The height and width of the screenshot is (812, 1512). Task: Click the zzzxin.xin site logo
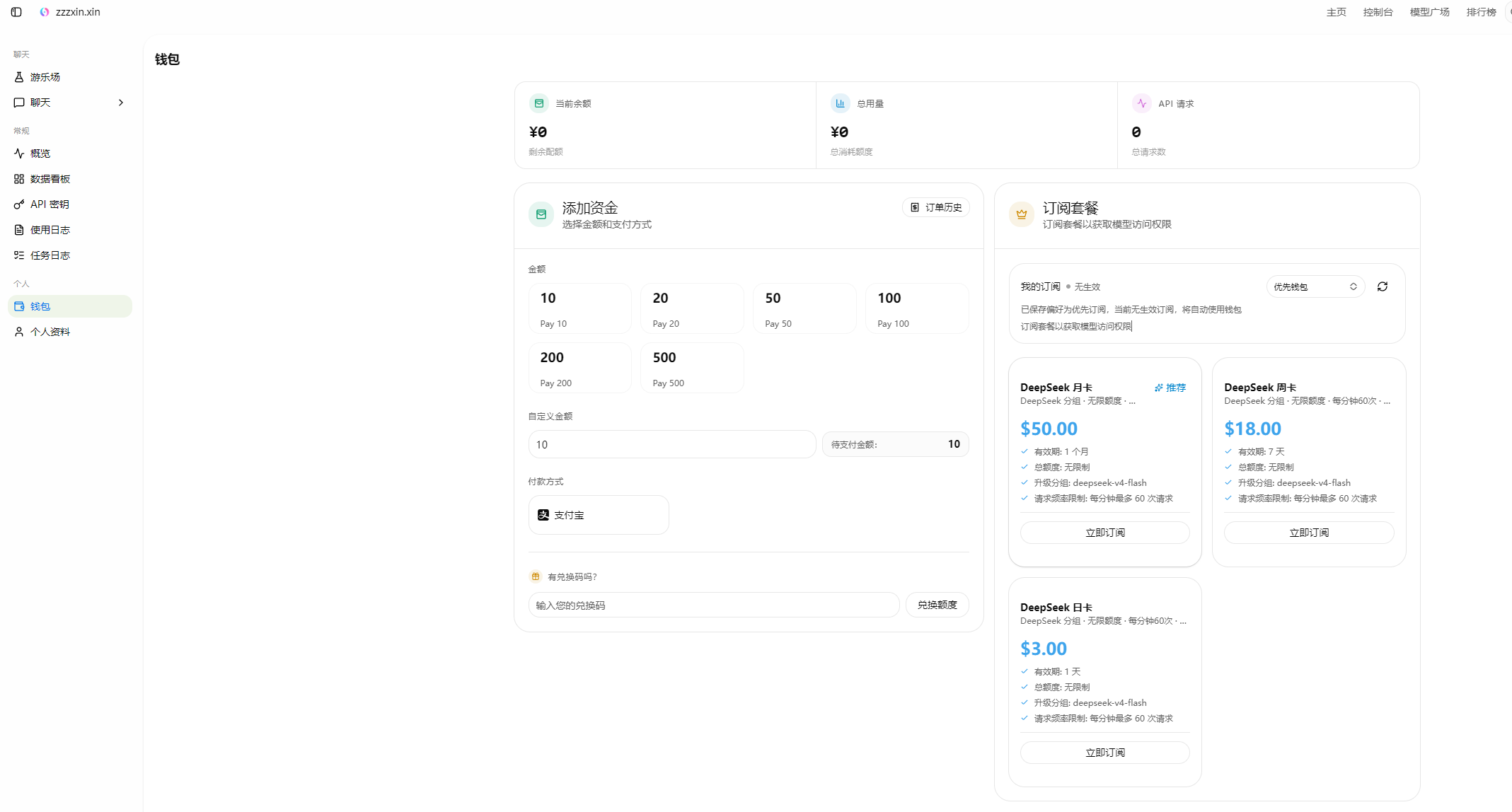tap(45, 12)
